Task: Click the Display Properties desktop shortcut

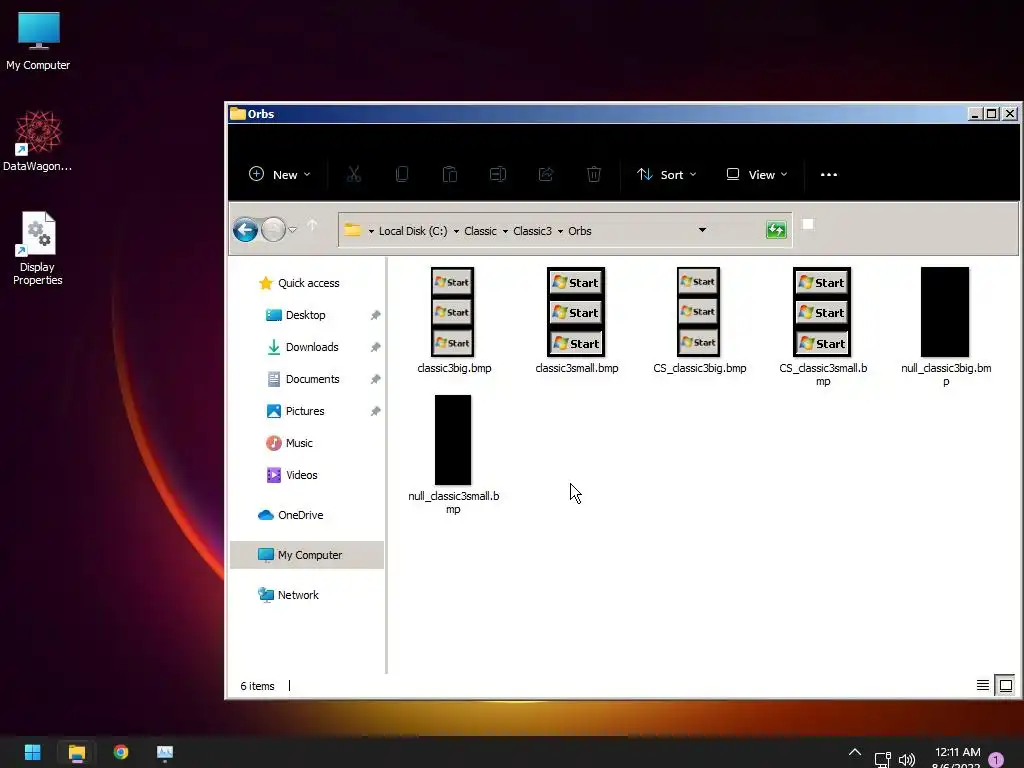Action: pyautogui.click(x=38, y=248)
